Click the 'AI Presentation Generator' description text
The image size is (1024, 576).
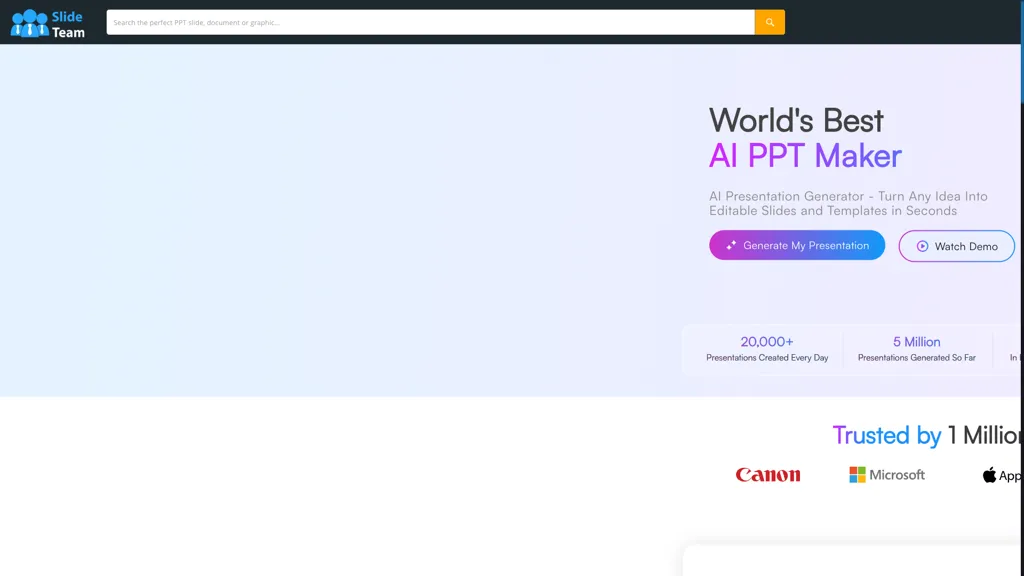(x=848, y=203)
